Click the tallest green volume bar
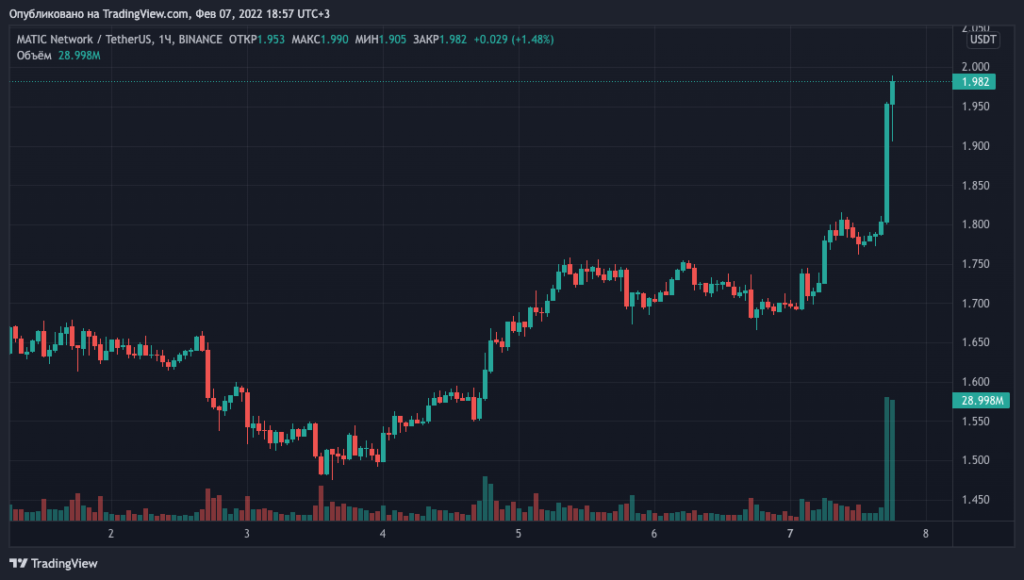Screen dimensions: 1024x580 tap(886, 458)
